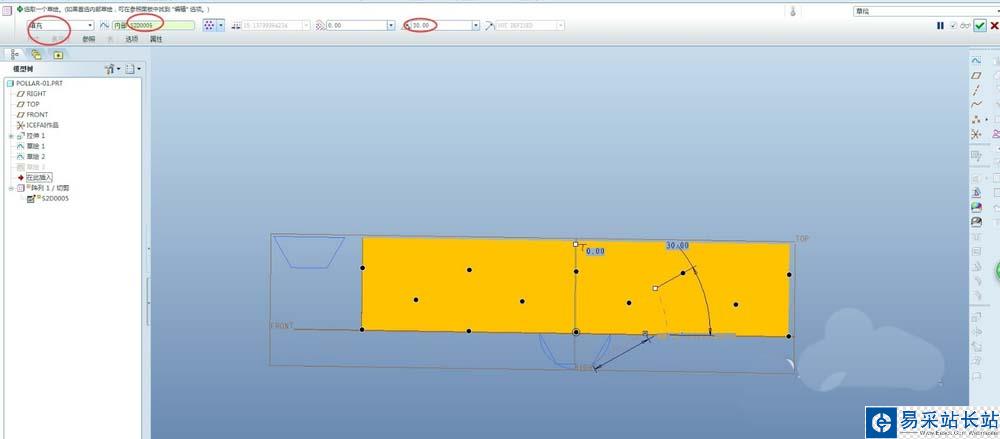Select the sketch tool in right toolbar
1000x439 pixels.
pos(976,62)
